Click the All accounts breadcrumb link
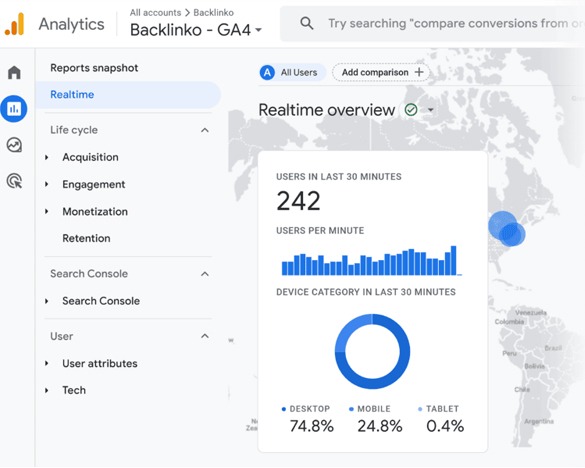Viewport: 585px width, 468px height. pos(155,13)
